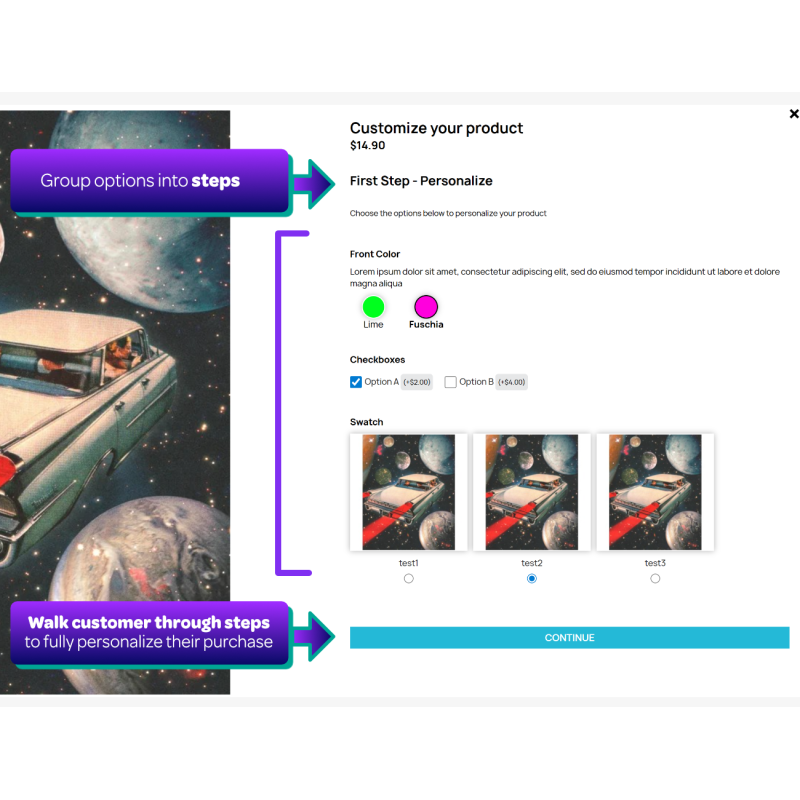
Task: Click the test1 swatch image
Action: [409, 492]
